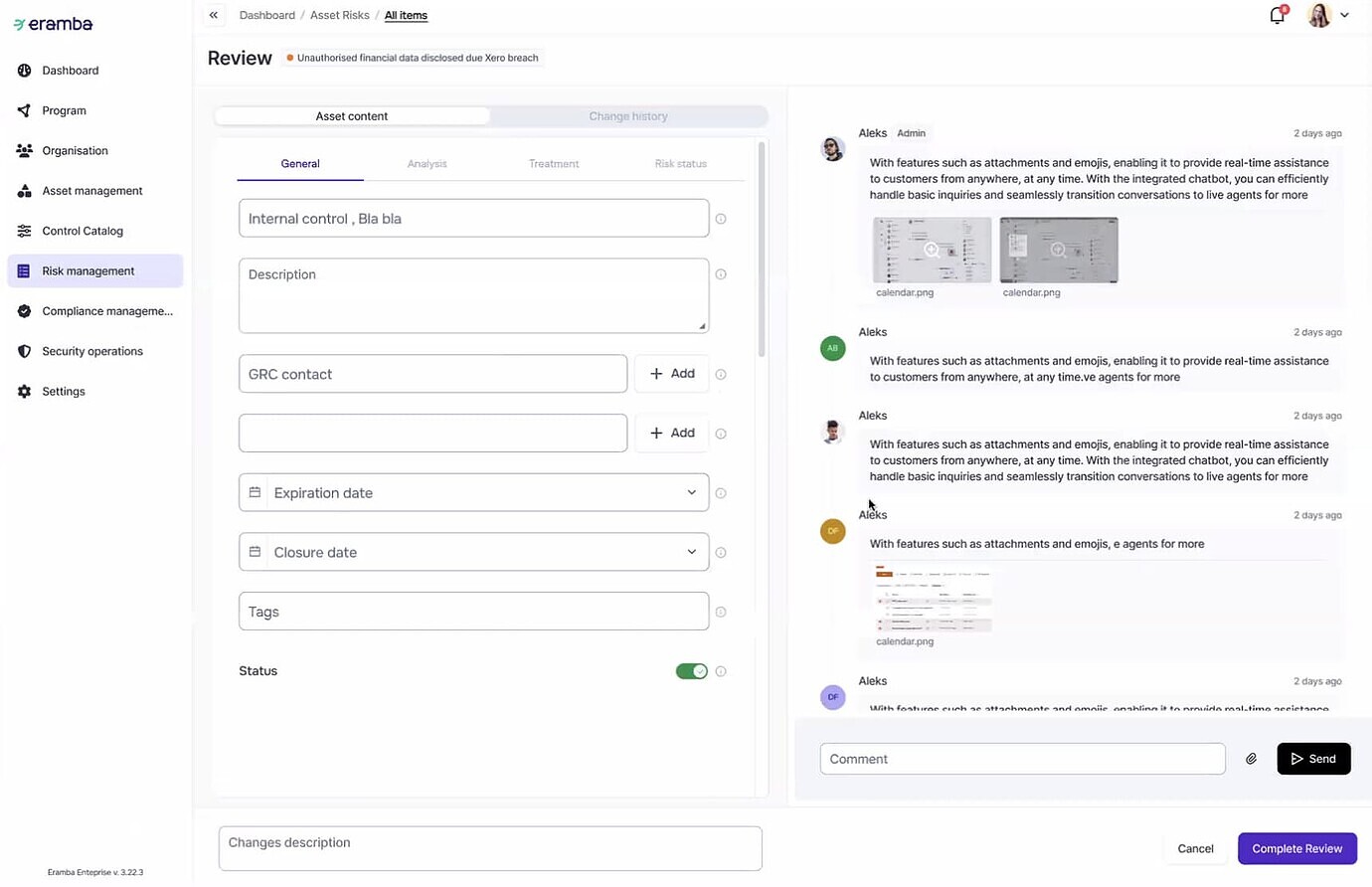Open the Change history tab
Image resolution: width=1372 pixels, height=887 pixels.
tap(627, 116)
